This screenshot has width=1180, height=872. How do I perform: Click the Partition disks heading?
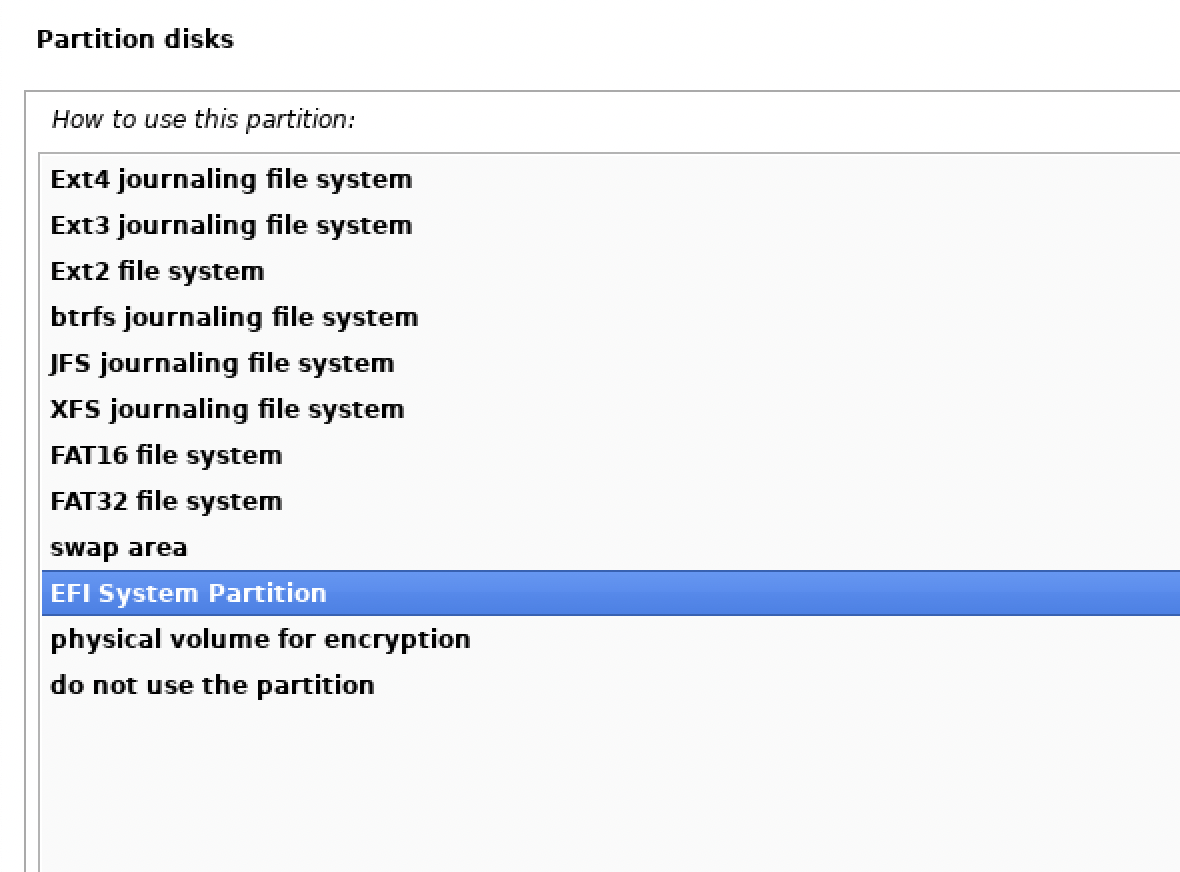click(x=134, y=40)
